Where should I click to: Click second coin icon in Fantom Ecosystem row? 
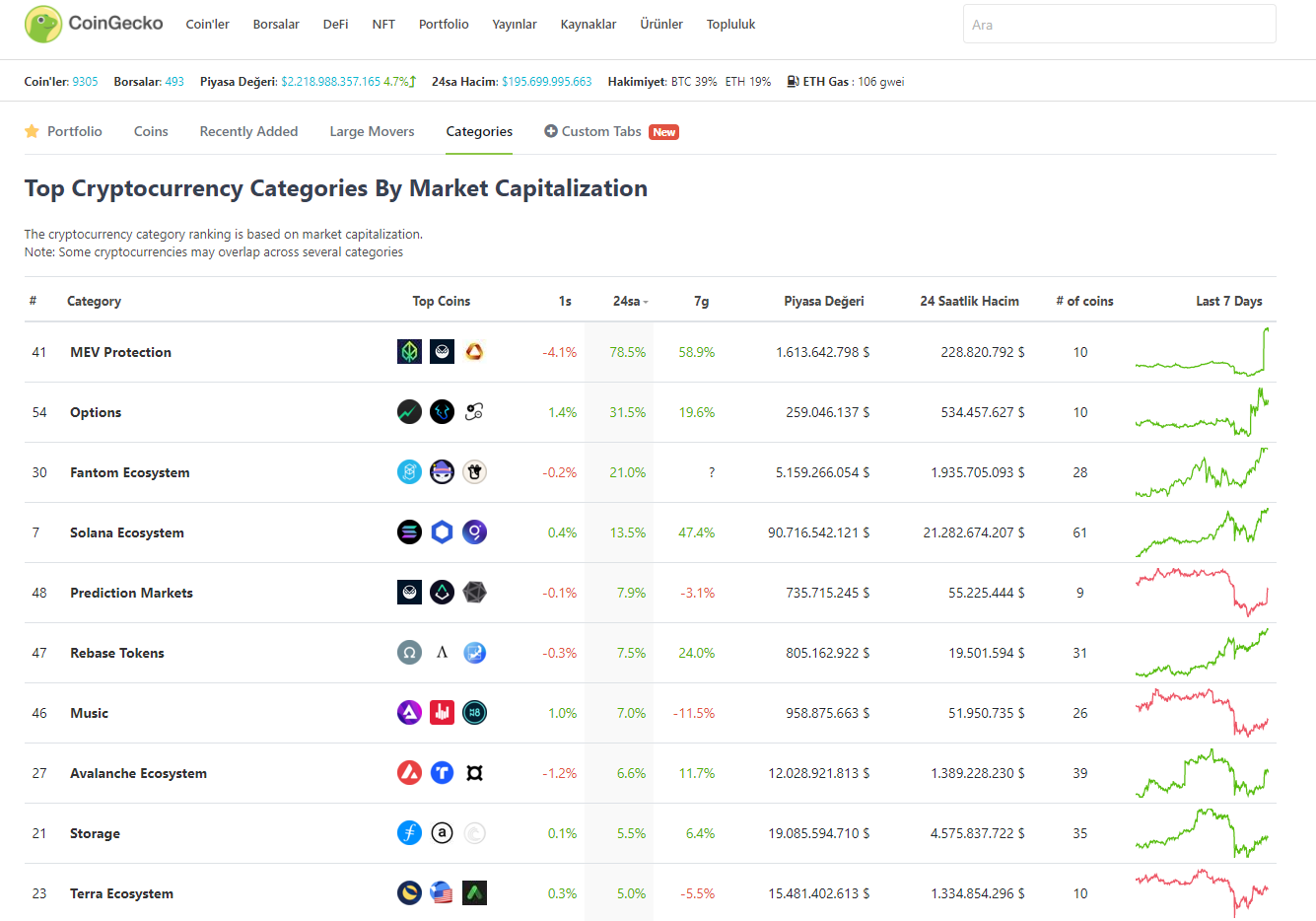click(442, 472)
